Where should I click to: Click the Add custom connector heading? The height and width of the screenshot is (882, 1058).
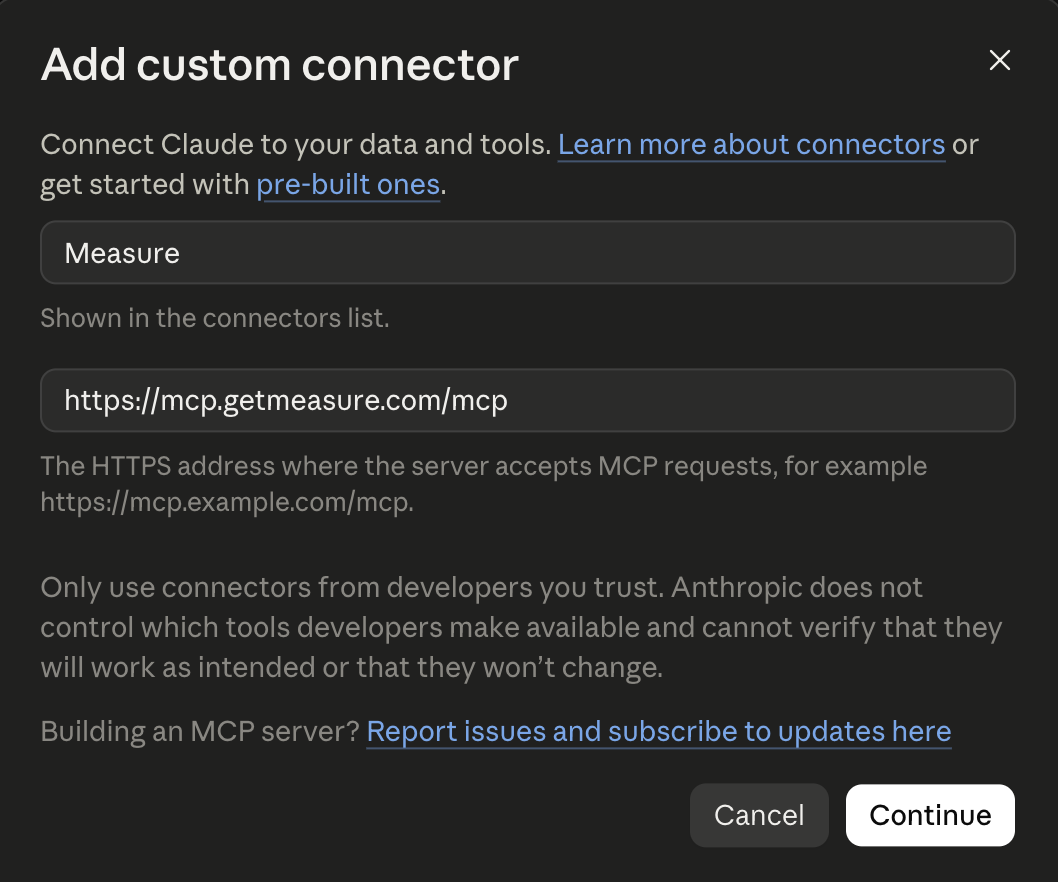point(279,65)
